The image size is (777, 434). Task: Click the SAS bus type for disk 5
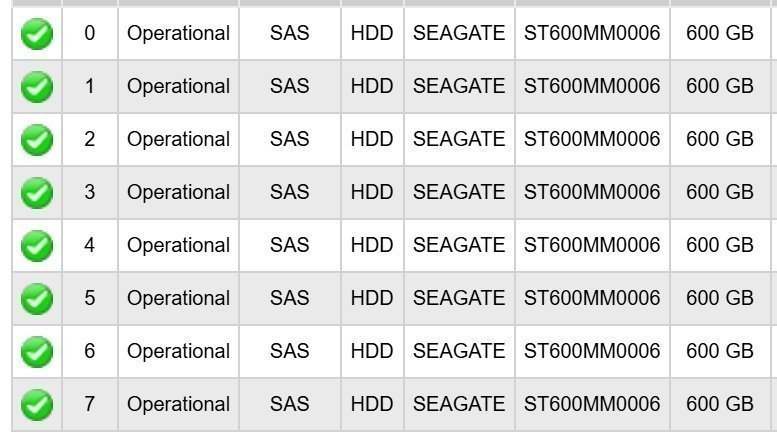[290, 299]
